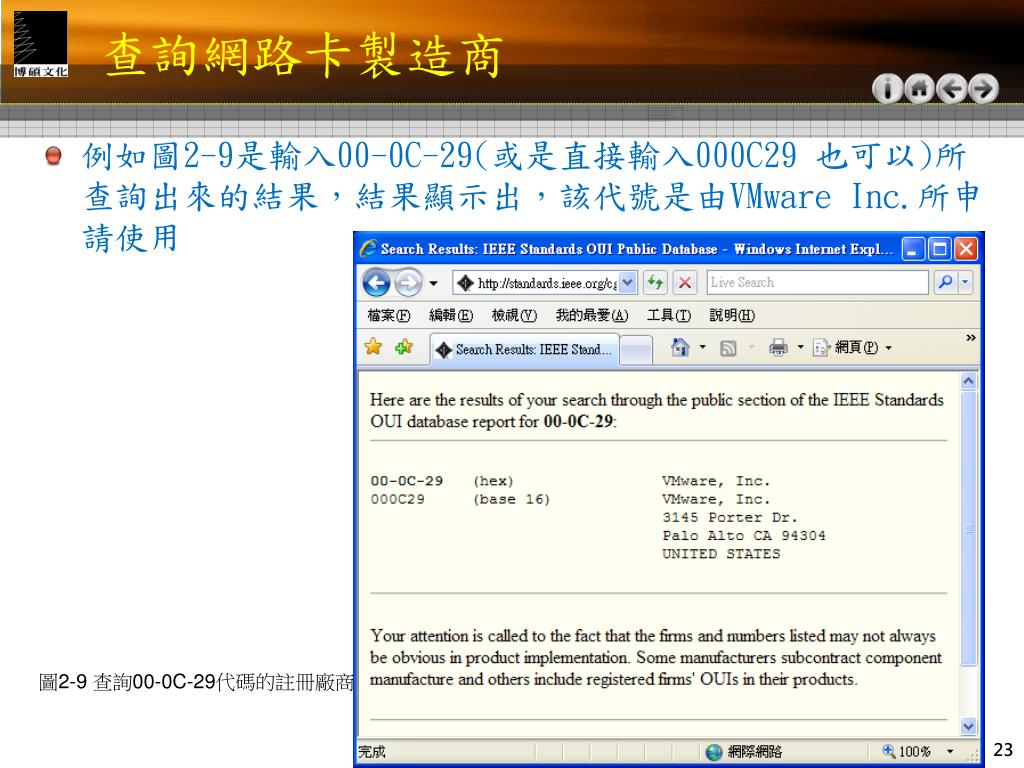Stop loading with red X icon
This screenshot has width=1024, height=768.
coord(684,283)
